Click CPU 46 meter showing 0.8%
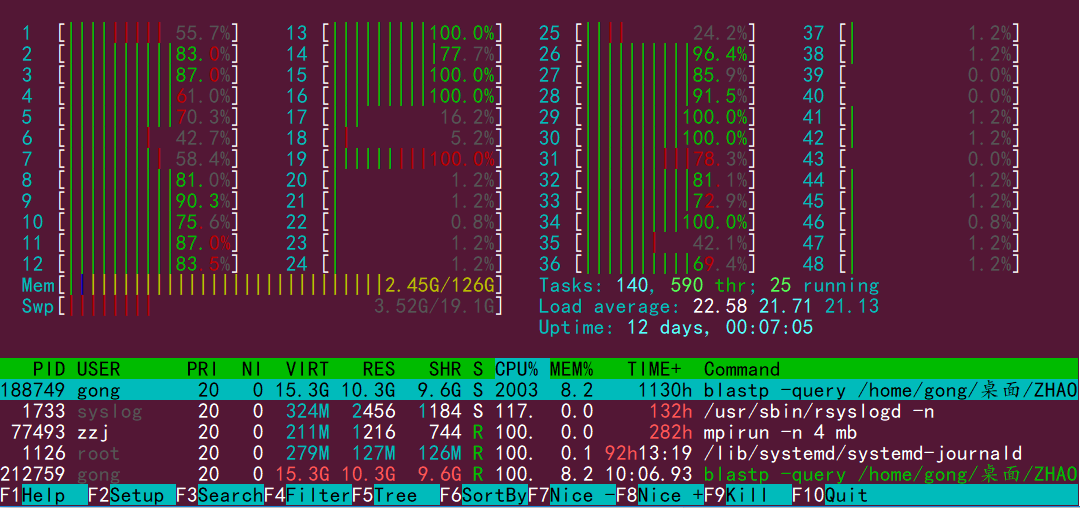 point(911,222)
